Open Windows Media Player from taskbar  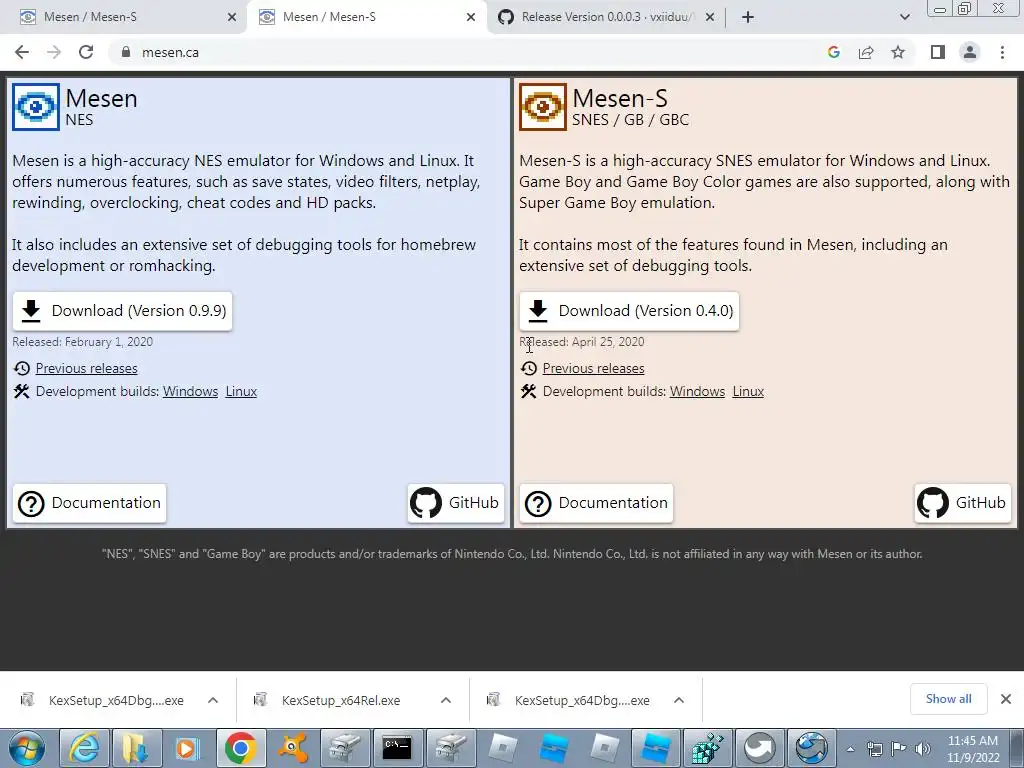pos(187,748)
